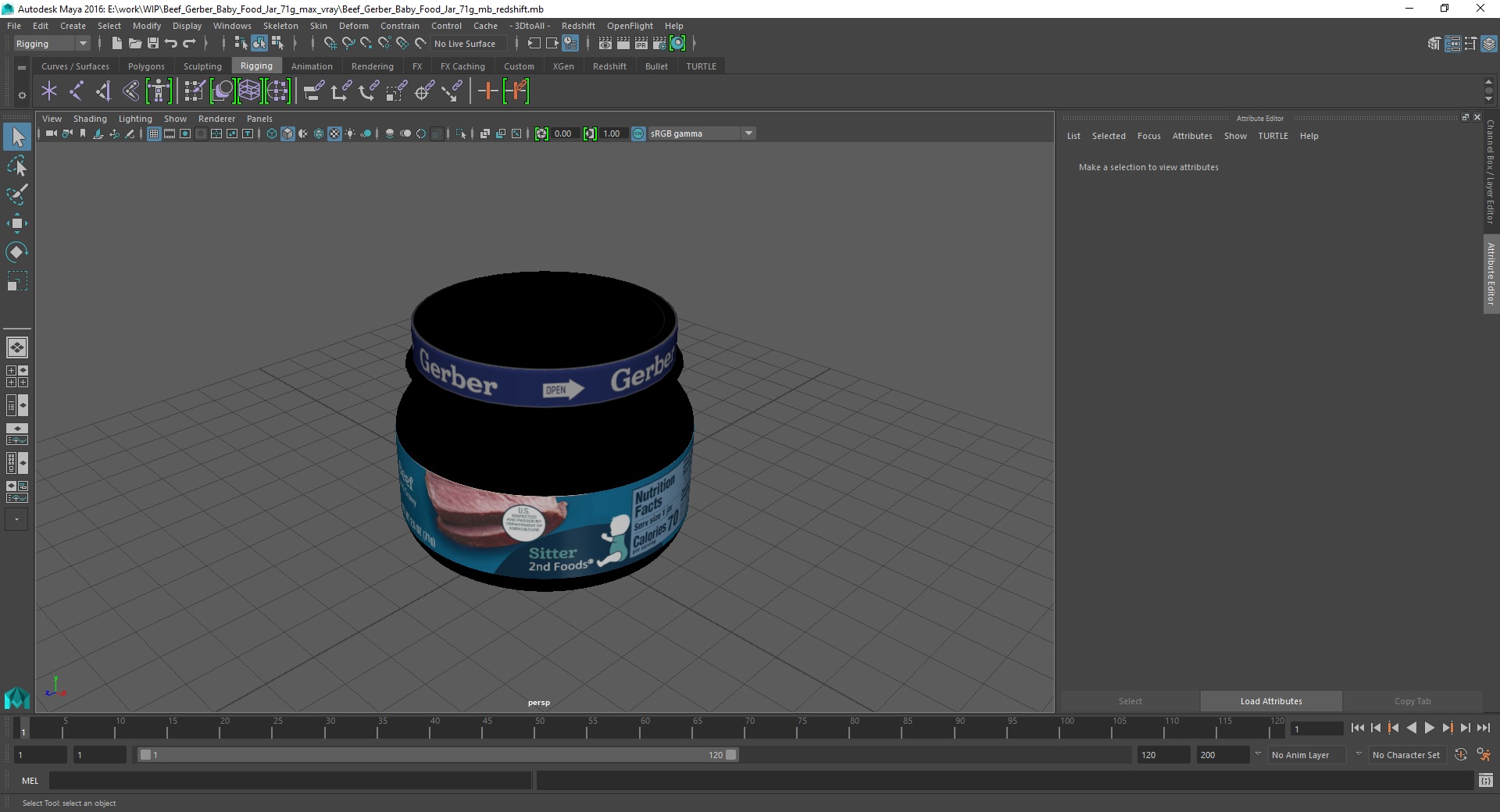
Task: Choose the Rotate tool in toolbox
Action: coord(16,252)
